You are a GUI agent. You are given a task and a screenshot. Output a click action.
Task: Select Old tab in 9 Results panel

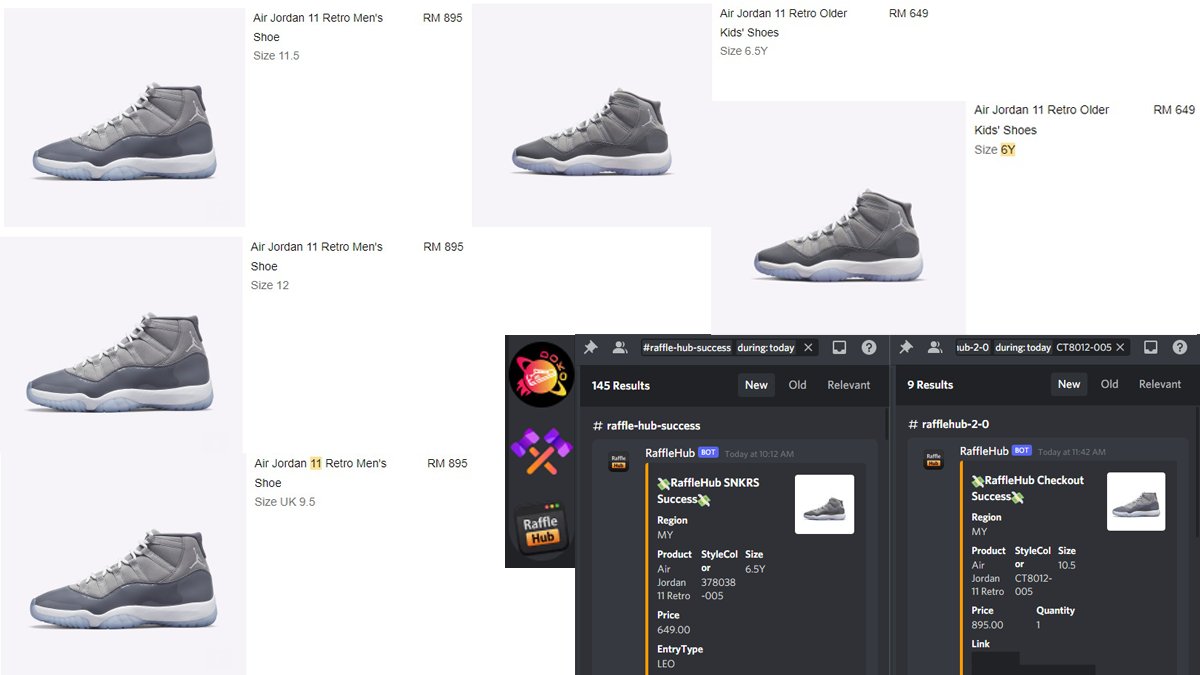click(x=1110, y=384)
